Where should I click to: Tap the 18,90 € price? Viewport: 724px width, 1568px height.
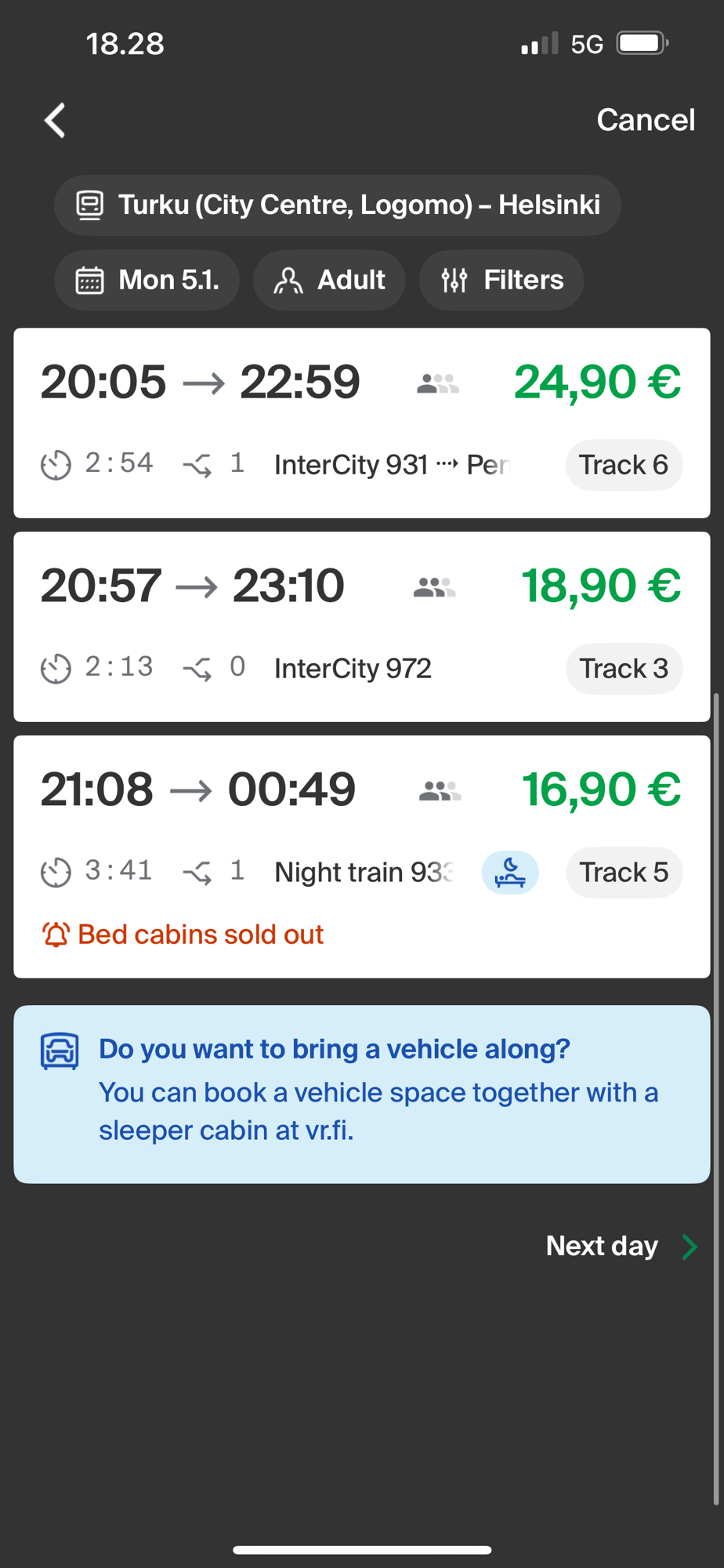point(601,586)
